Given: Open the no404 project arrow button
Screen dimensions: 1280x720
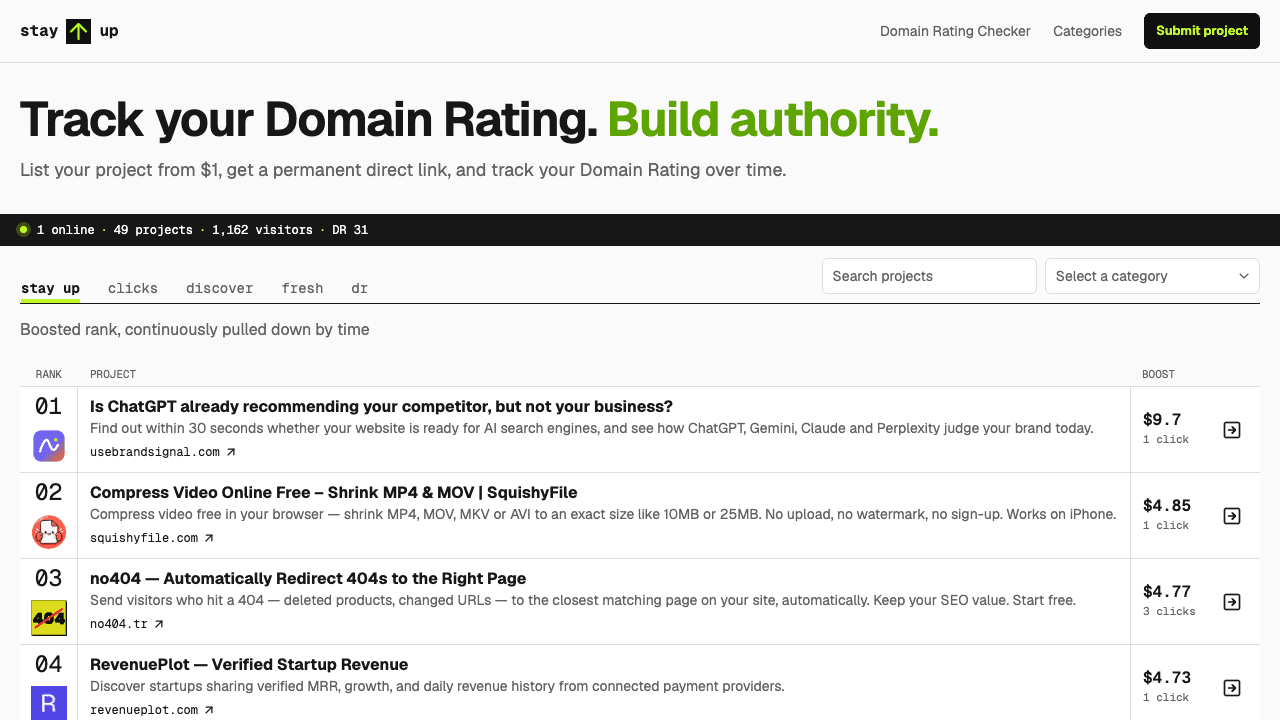Looking at the screenshot, I should 1232,602.
